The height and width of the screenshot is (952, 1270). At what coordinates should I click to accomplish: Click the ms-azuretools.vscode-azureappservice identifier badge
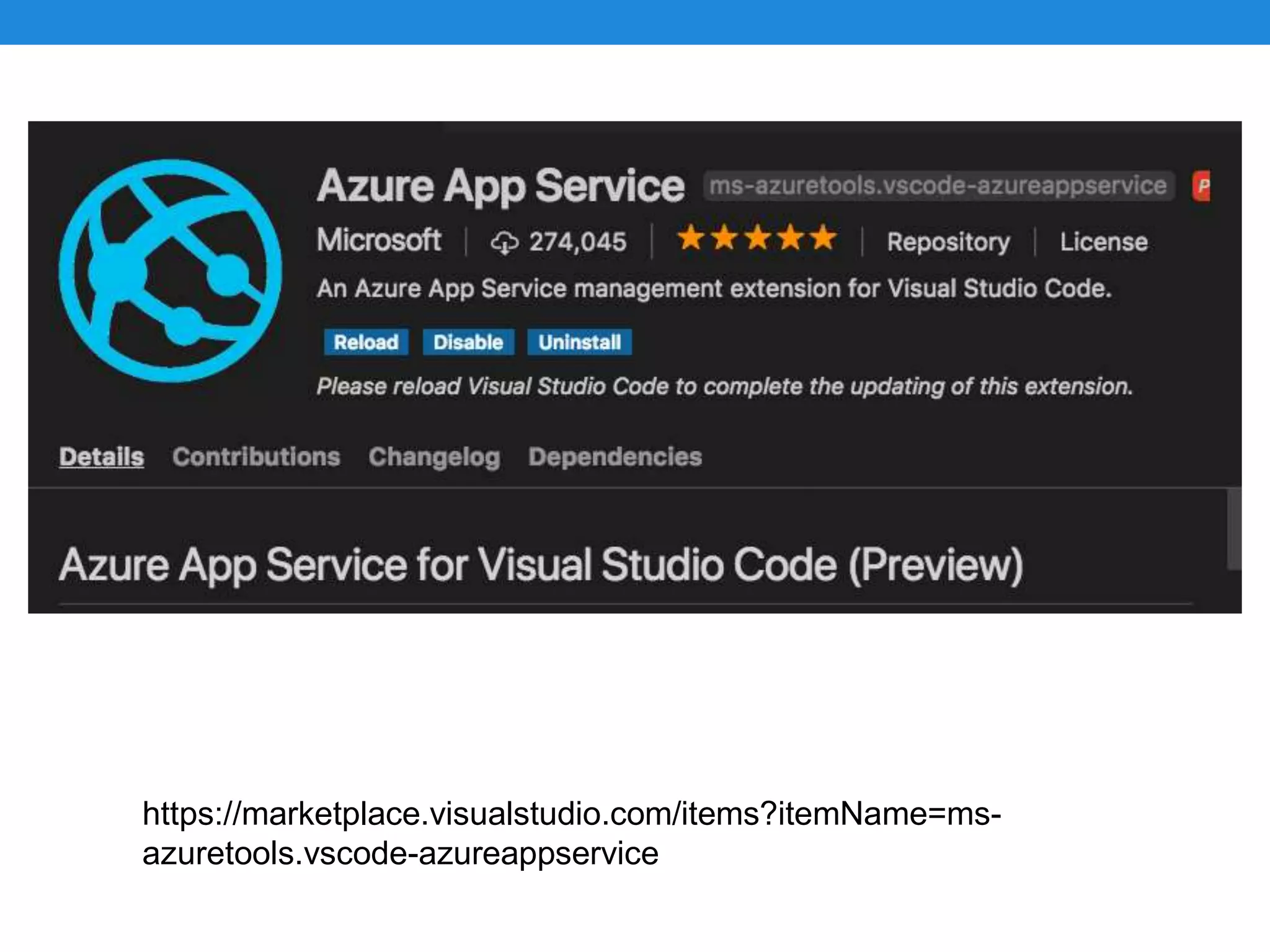coord(939,186)
